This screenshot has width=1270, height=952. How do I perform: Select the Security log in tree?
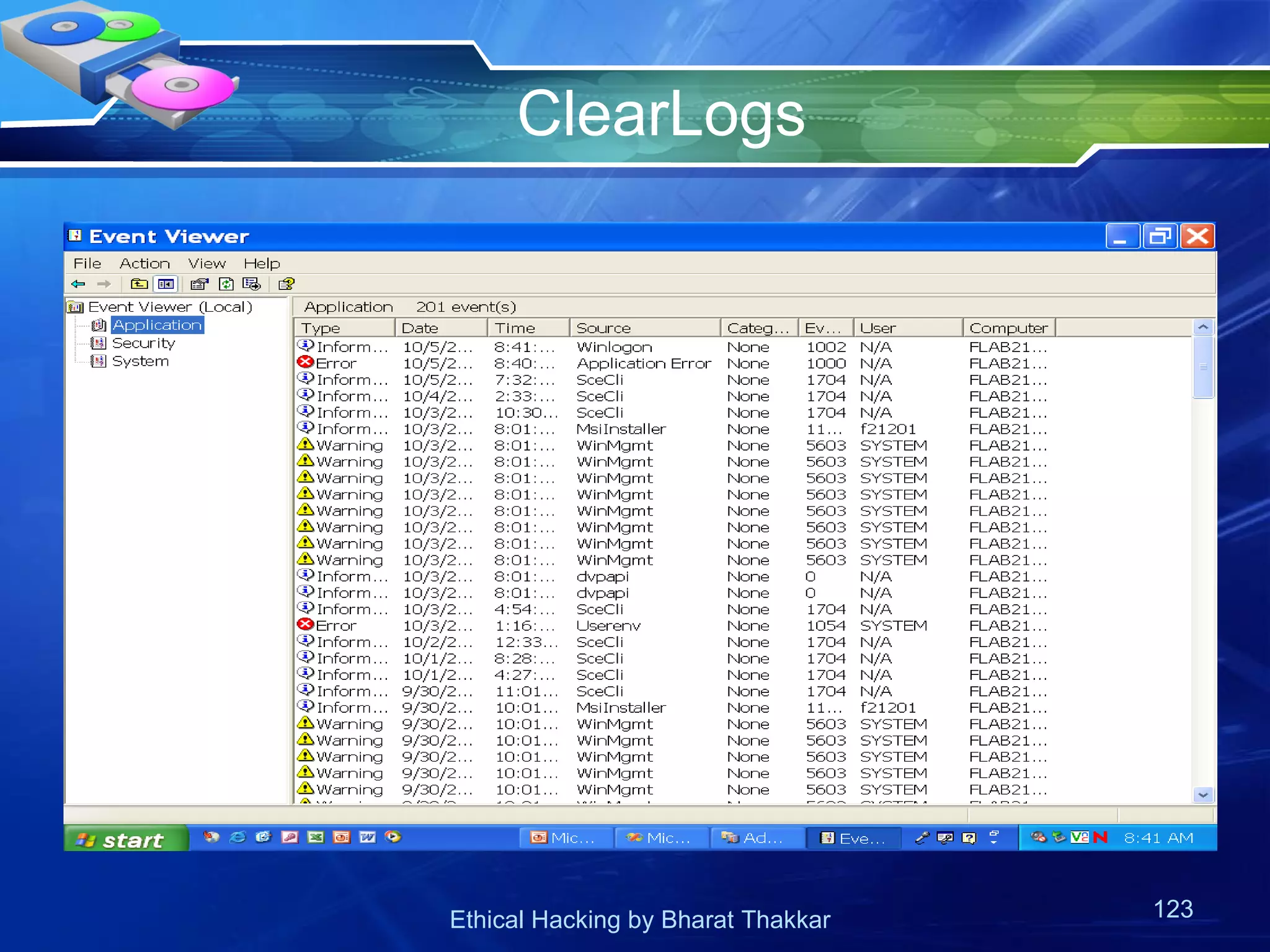[x=143, y=343]
